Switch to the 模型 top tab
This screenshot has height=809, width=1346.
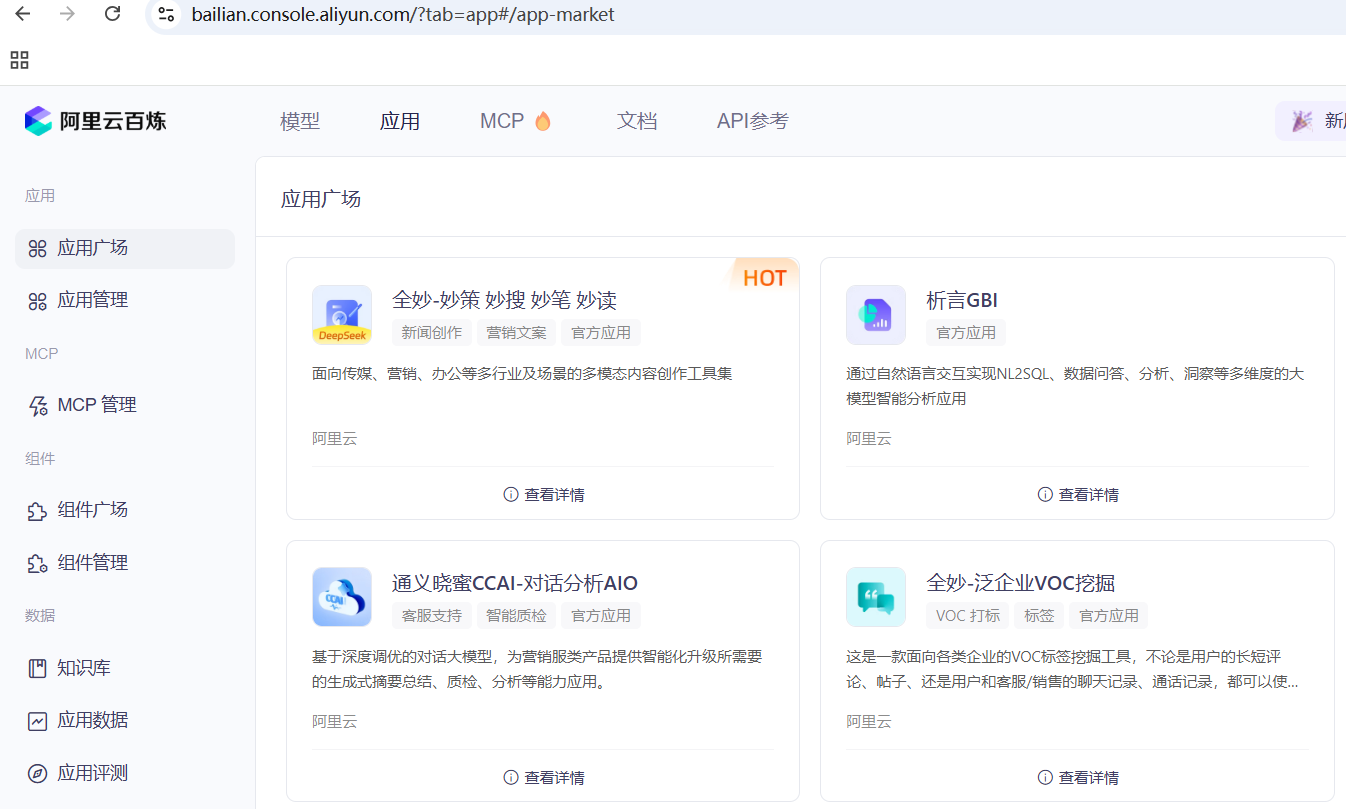click(300, 121)
